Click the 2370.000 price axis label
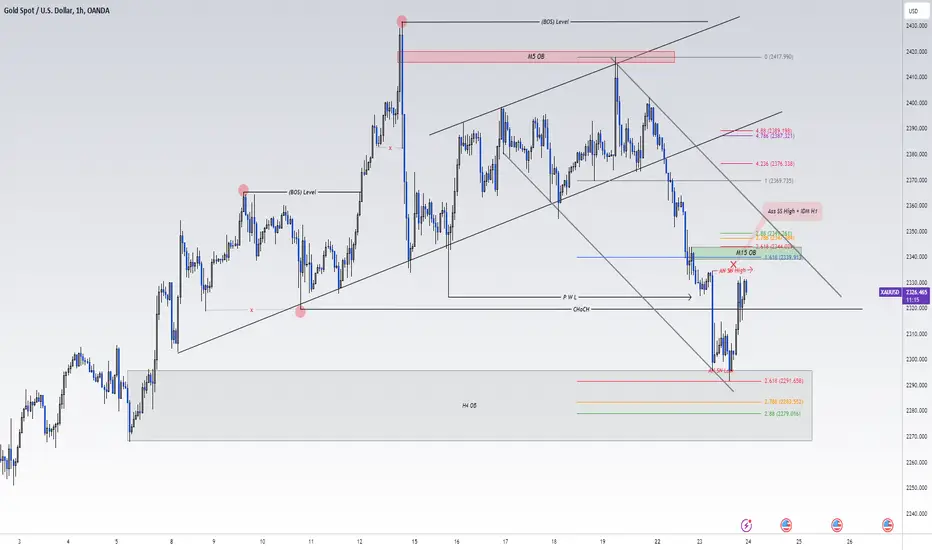Screen dimensions: 932x550 point(916,180)
